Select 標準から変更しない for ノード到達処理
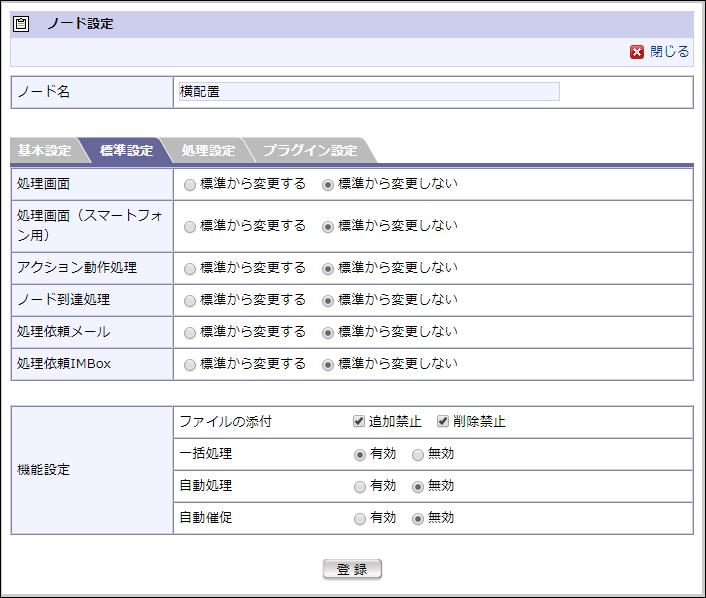The height and width of the screenshot is (598, 706). (328, 300)
